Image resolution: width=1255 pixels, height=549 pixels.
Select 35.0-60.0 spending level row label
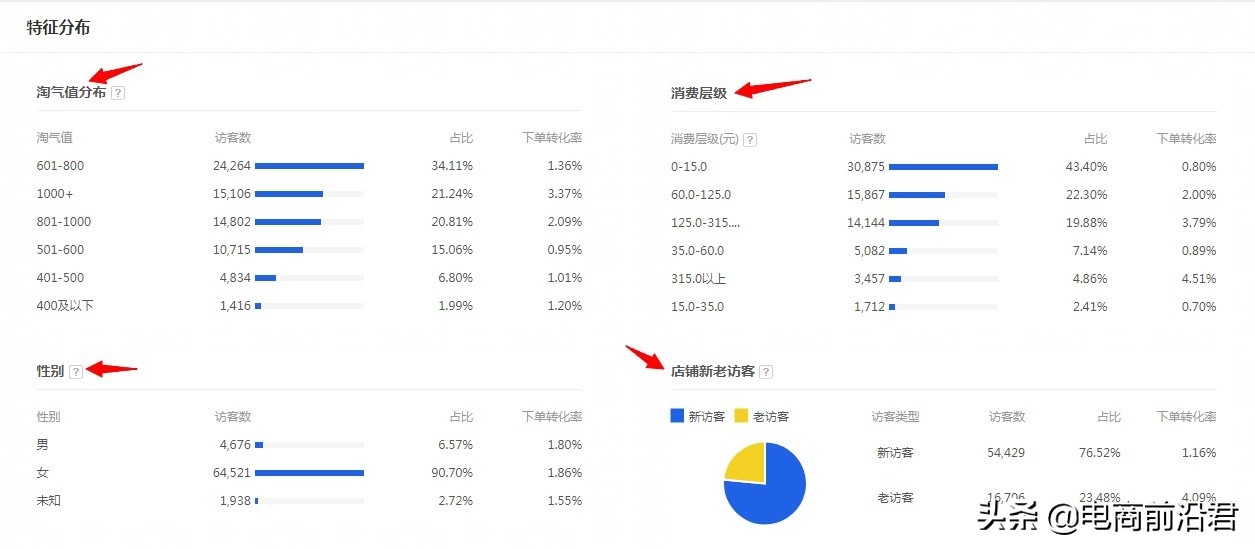click(x=697, y=251)
